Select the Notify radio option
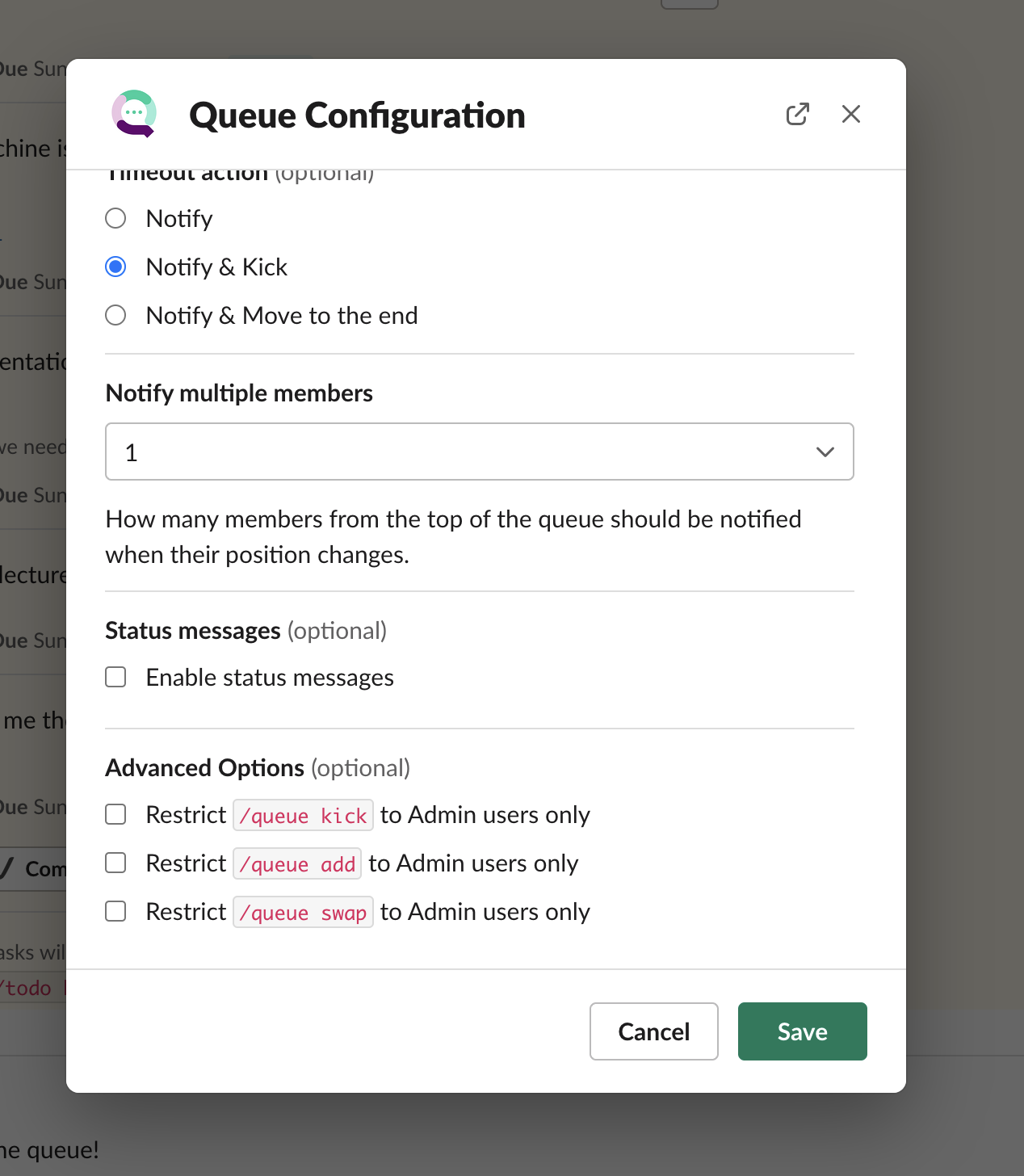1024x1176 pixels. pos(116,218)
